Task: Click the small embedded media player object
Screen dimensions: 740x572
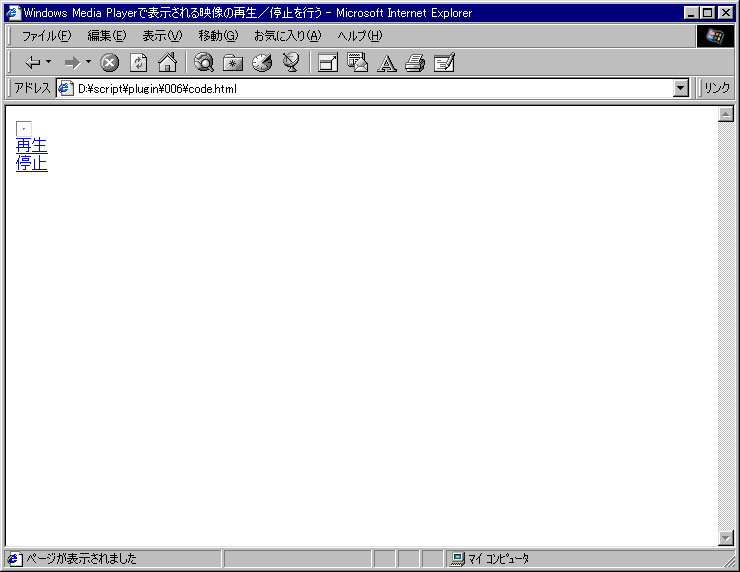Action: click(x=24, y=128)
